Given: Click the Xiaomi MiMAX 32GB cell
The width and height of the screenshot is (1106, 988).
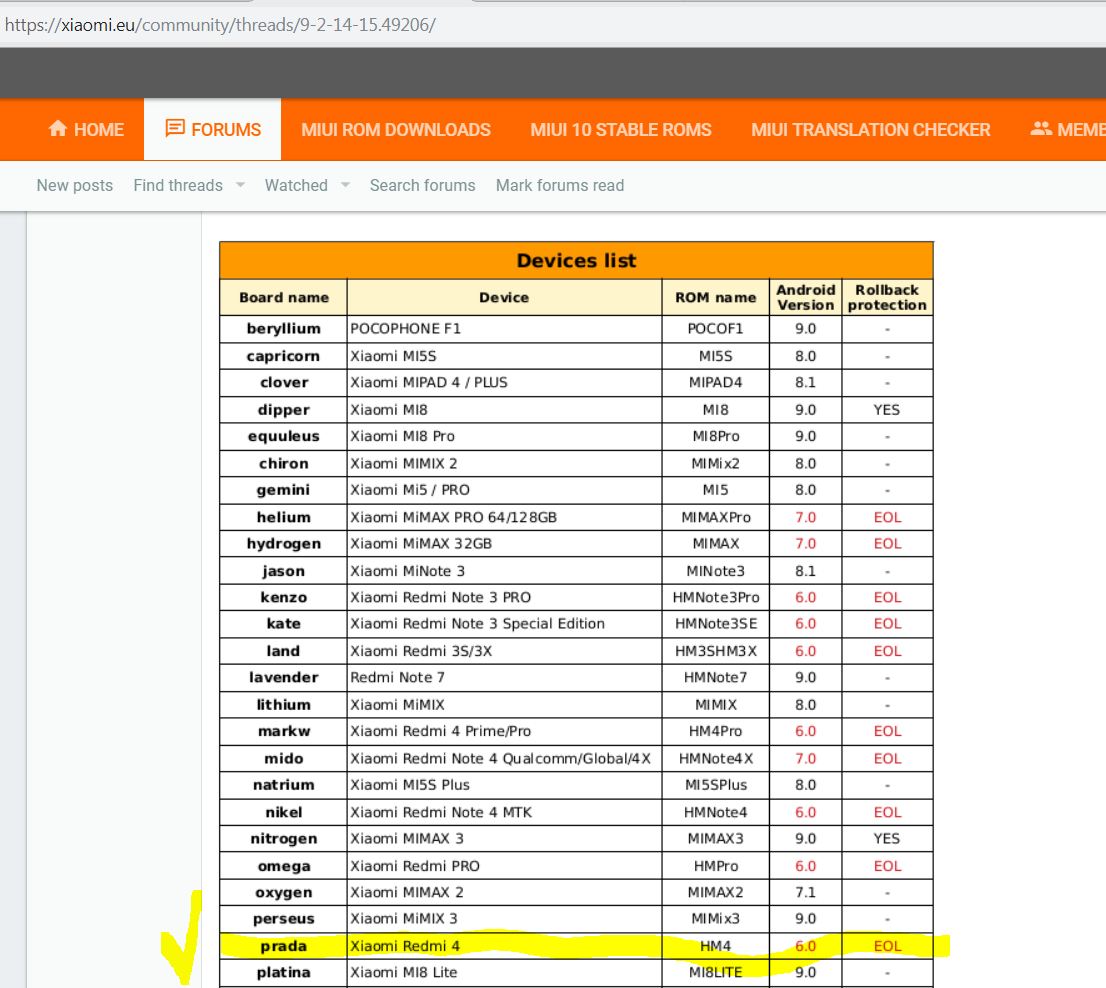Looking at the screenshot, I should (x=504, y=544).
